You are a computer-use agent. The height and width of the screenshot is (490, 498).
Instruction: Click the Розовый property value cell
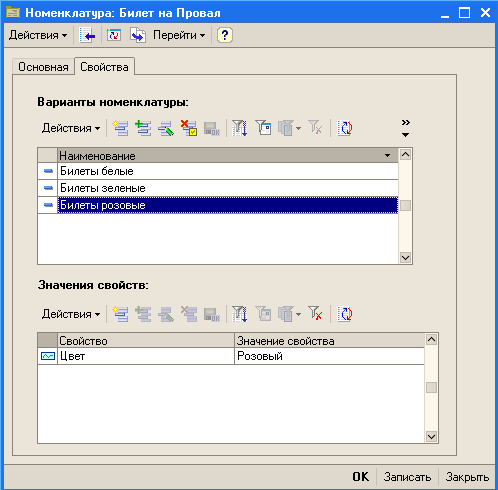(x=329, y=356)
